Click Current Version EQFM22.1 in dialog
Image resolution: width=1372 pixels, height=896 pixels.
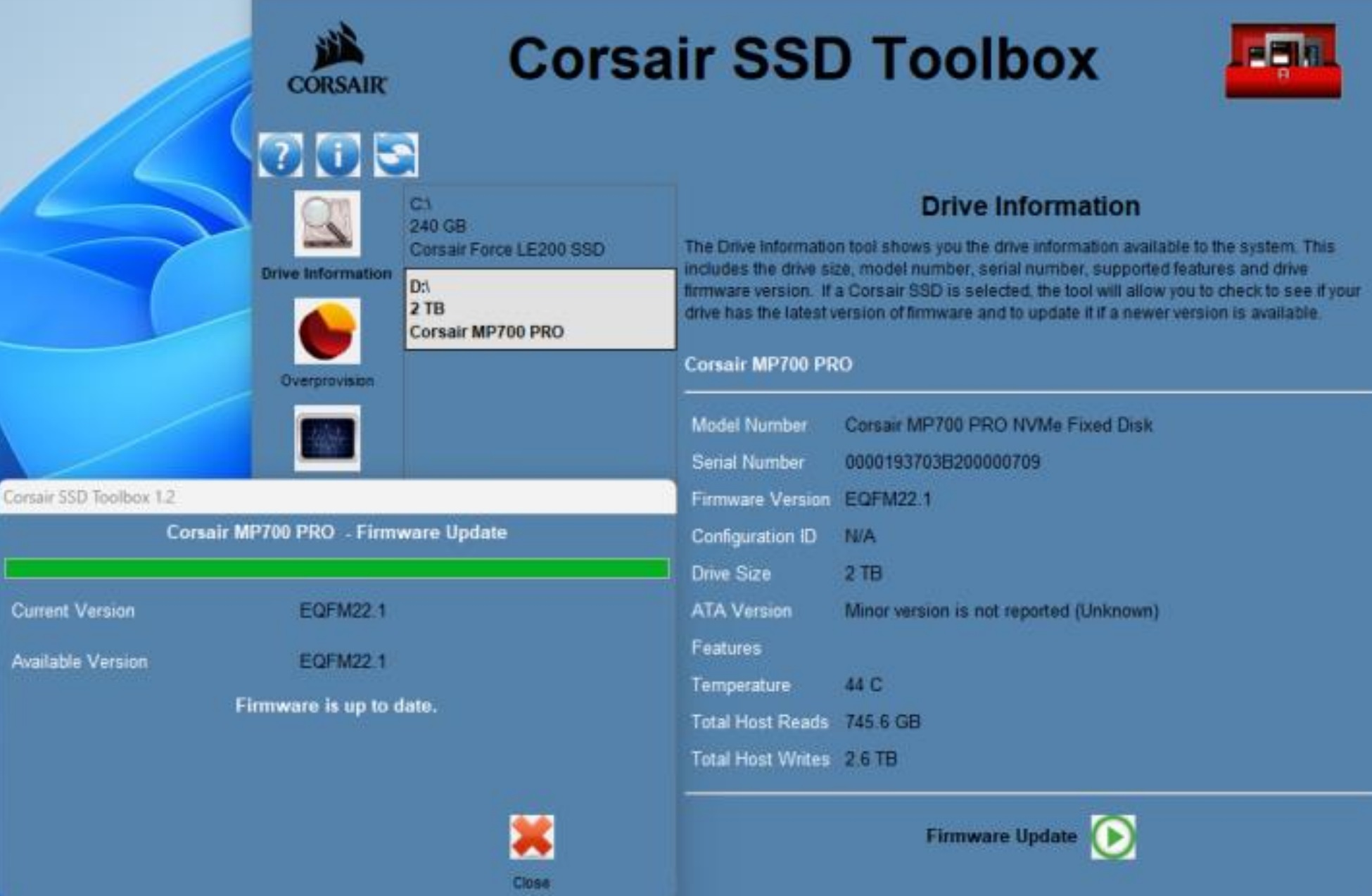click(343, 611)
